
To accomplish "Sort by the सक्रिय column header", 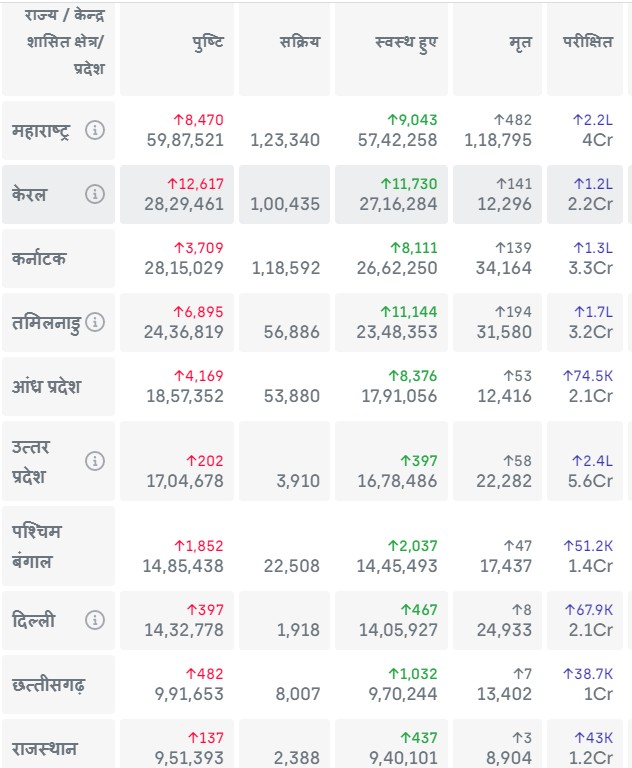I will (x=300, y=43).
